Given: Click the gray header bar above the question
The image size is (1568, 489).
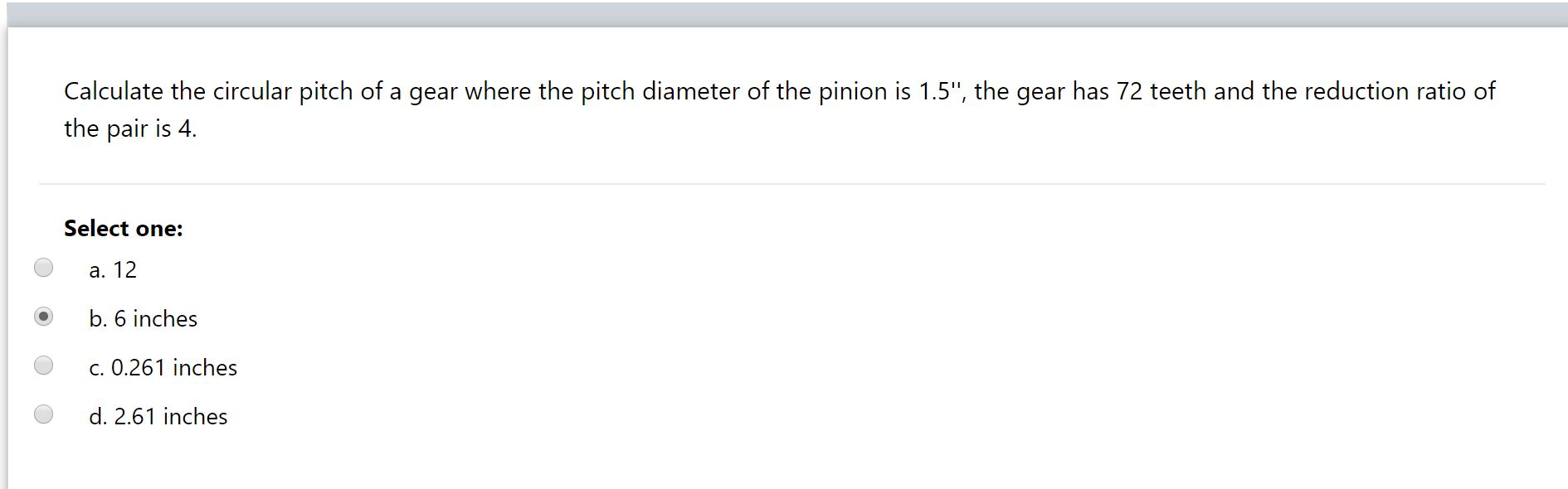Looking at the screenshot, I should (x=784, y=10).
